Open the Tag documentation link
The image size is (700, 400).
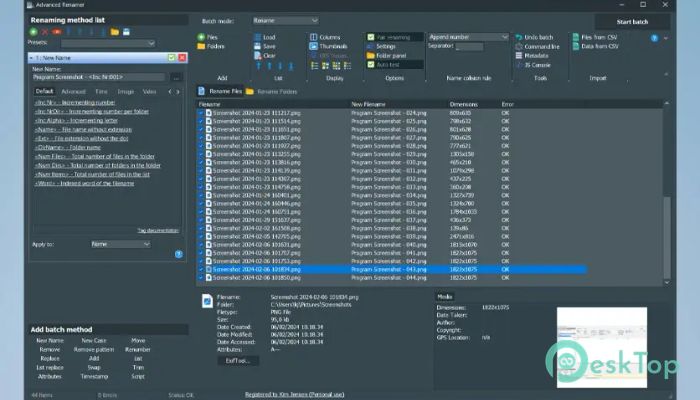158,230
